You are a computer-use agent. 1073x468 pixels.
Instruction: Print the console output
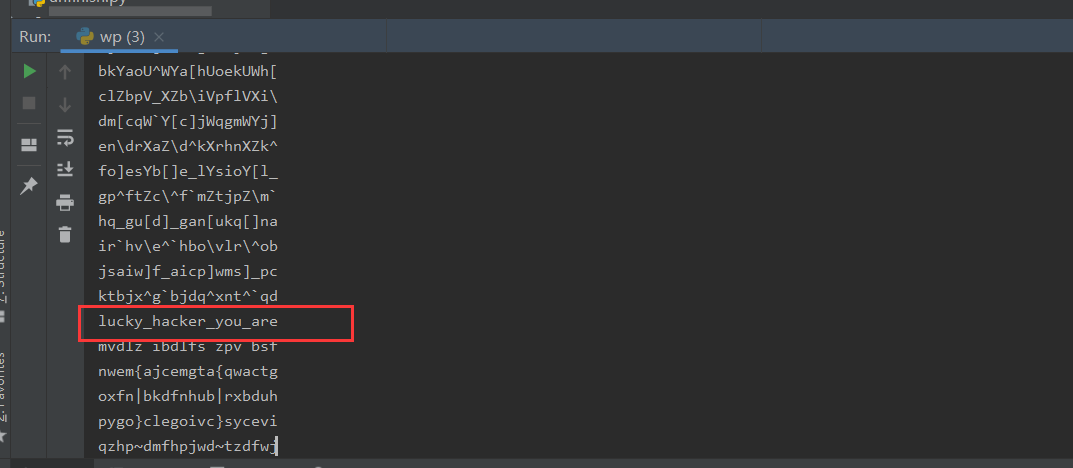tap(65, 202)
